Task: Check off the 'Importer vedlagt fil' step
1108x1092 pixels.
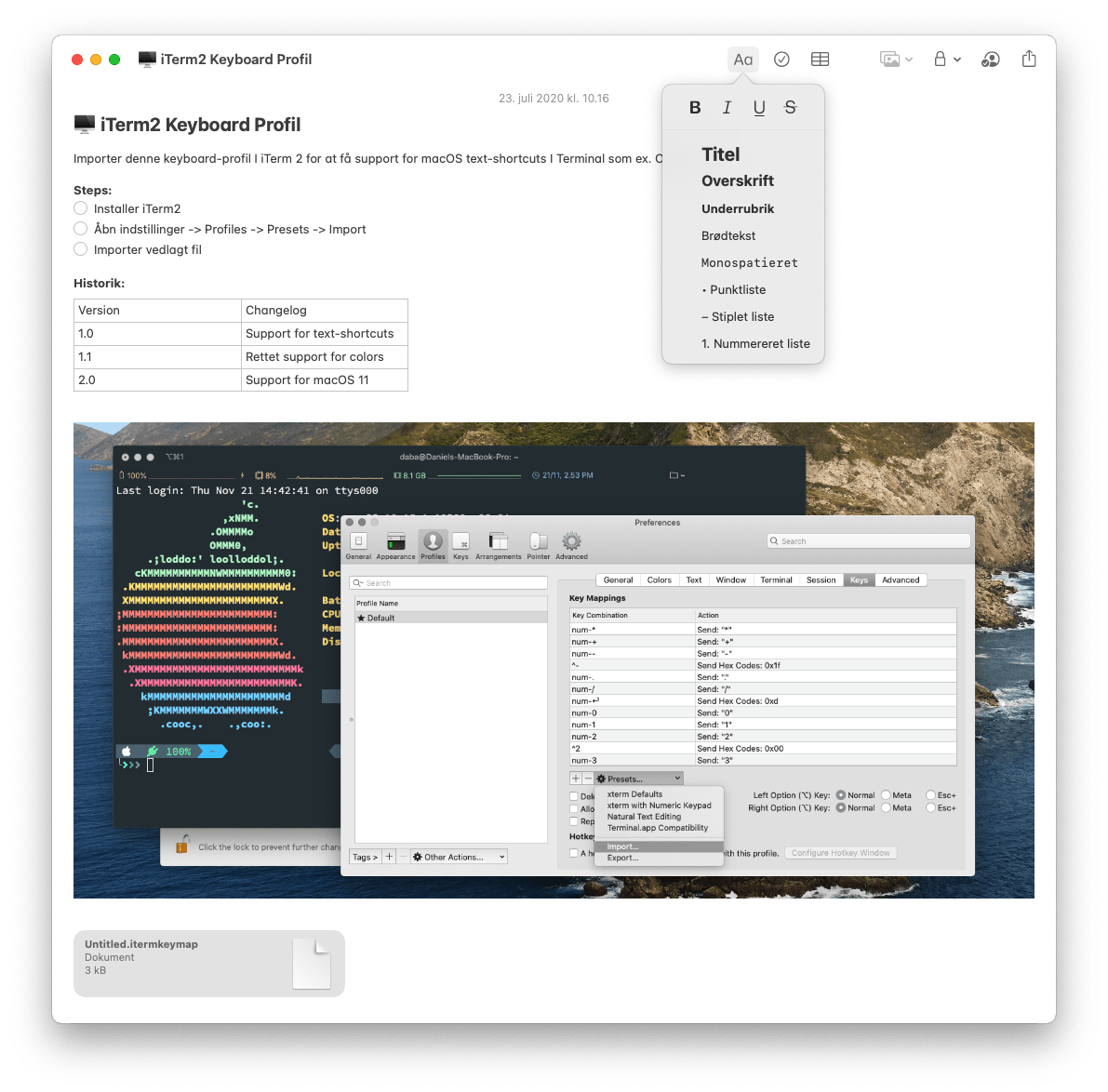Action: (x=81, y=249)
